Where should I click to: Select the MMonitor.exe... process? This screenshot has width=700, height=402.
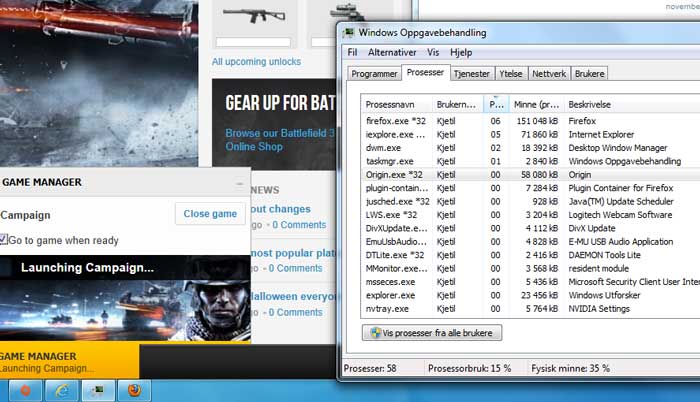pyautogui.click(x=531, y=268)
